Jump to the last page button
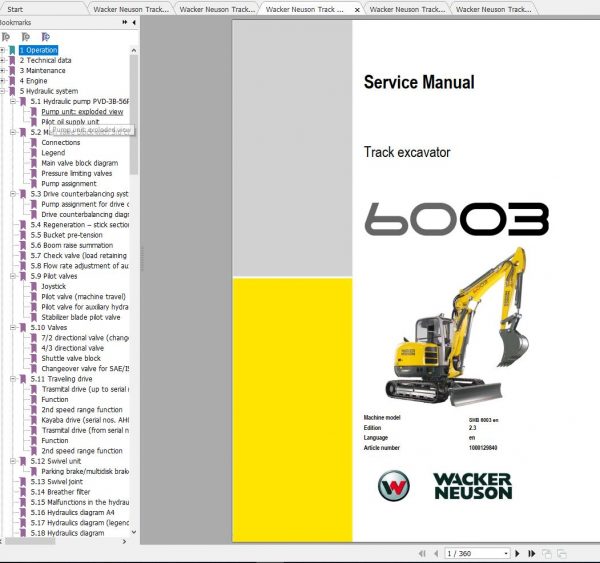 pos(532,553)
